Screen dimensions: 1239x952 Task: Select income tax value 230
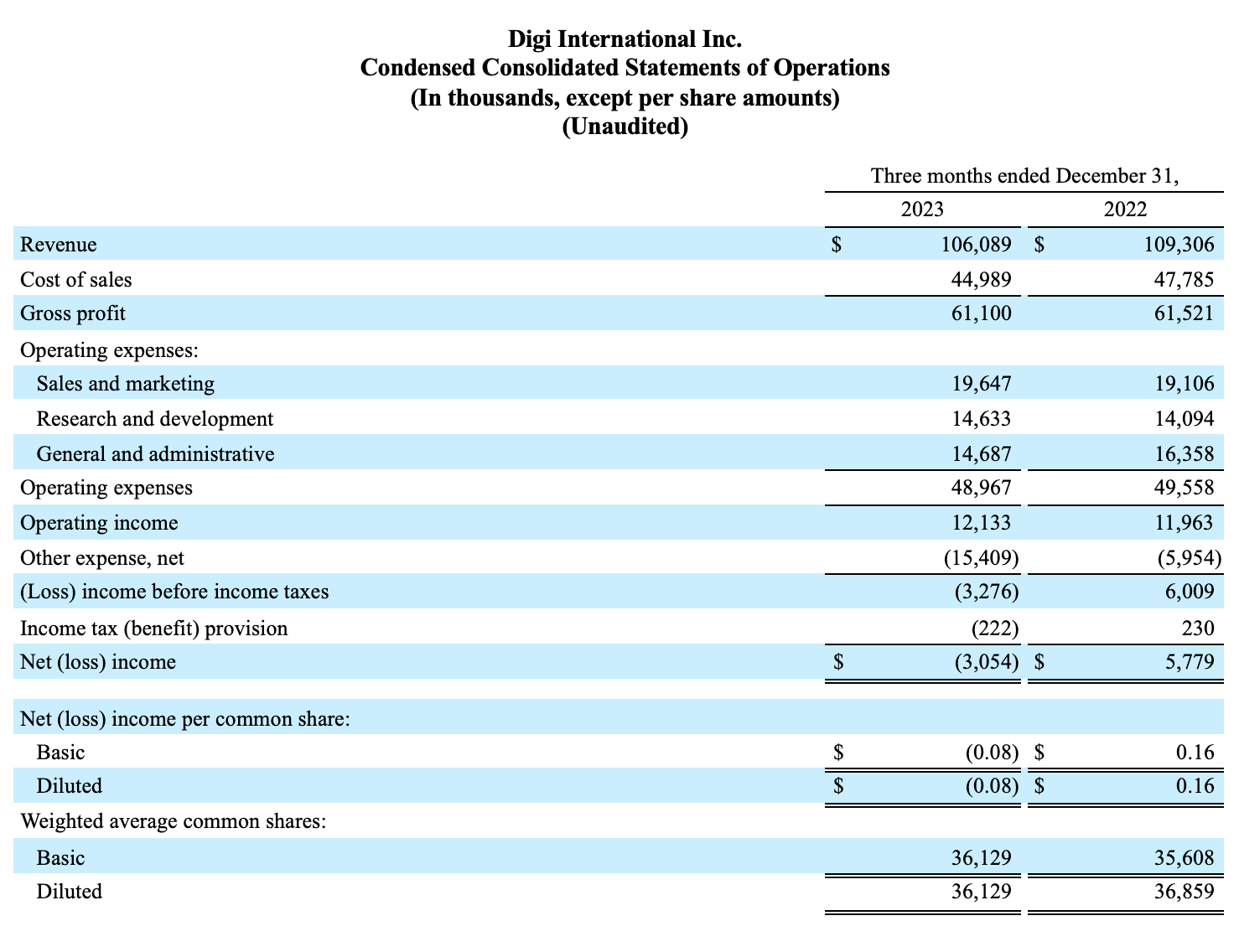click(1197, 629)
